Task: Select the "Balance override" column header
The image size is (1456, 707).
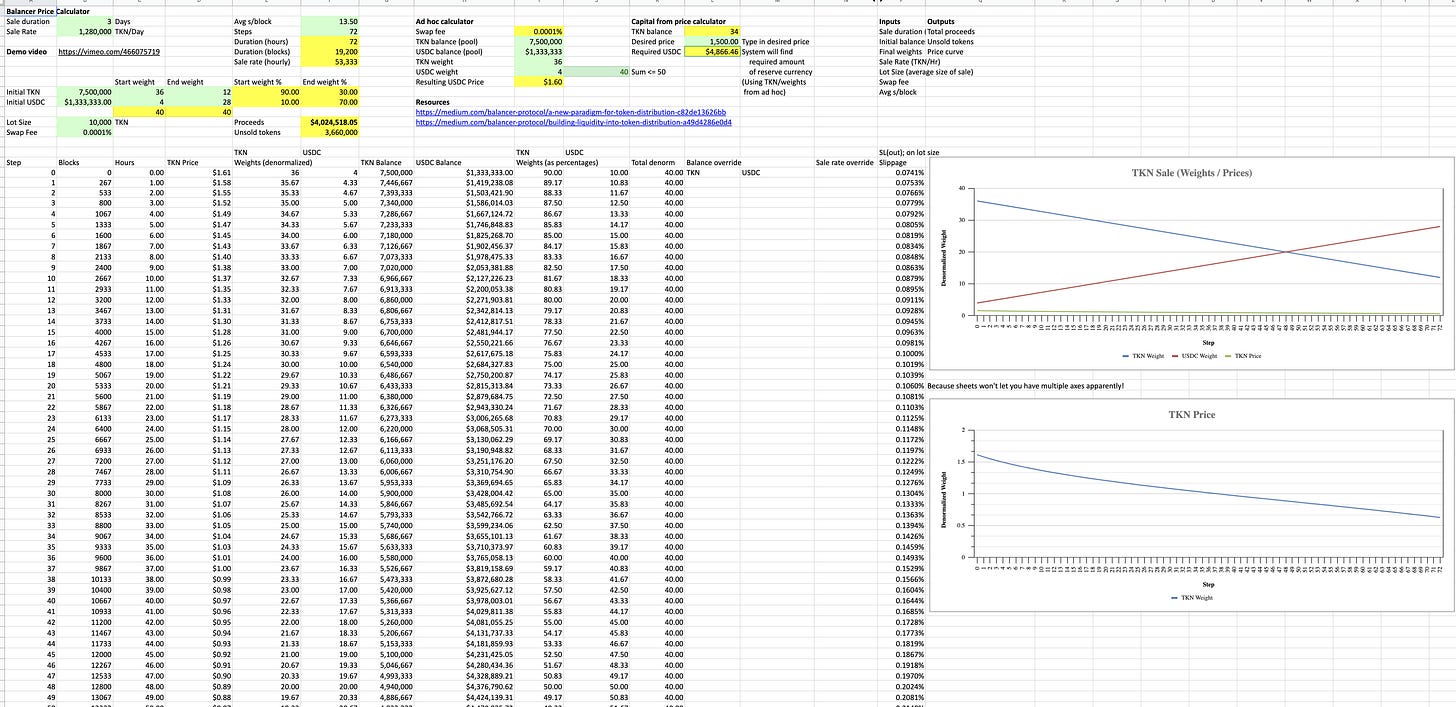Action: (714, 162)
